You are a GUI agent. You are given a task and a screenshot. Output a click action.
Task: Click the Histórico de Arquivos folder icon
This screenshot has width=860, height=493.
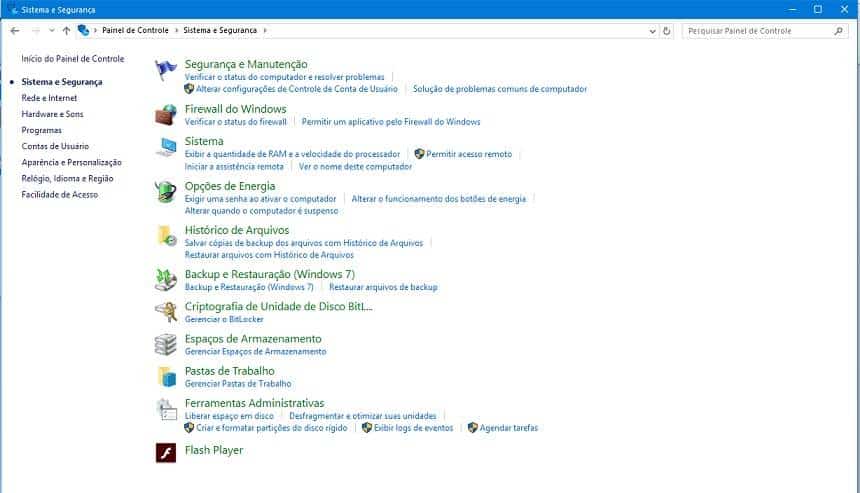[166, 236]
